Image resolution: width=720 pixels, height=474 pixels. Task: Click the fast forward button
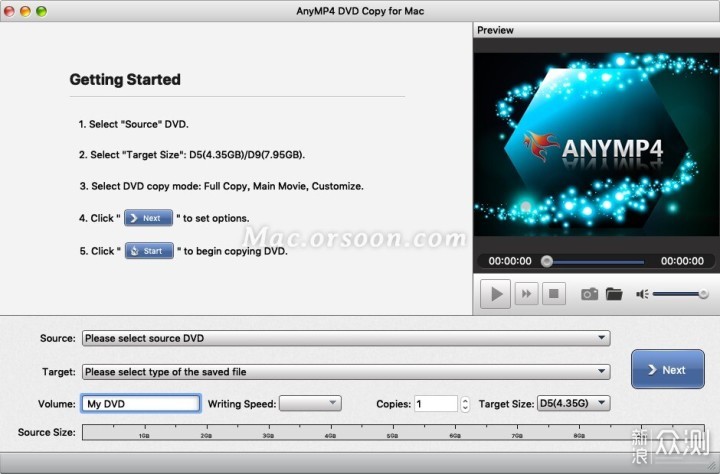(x=526, y=293)
